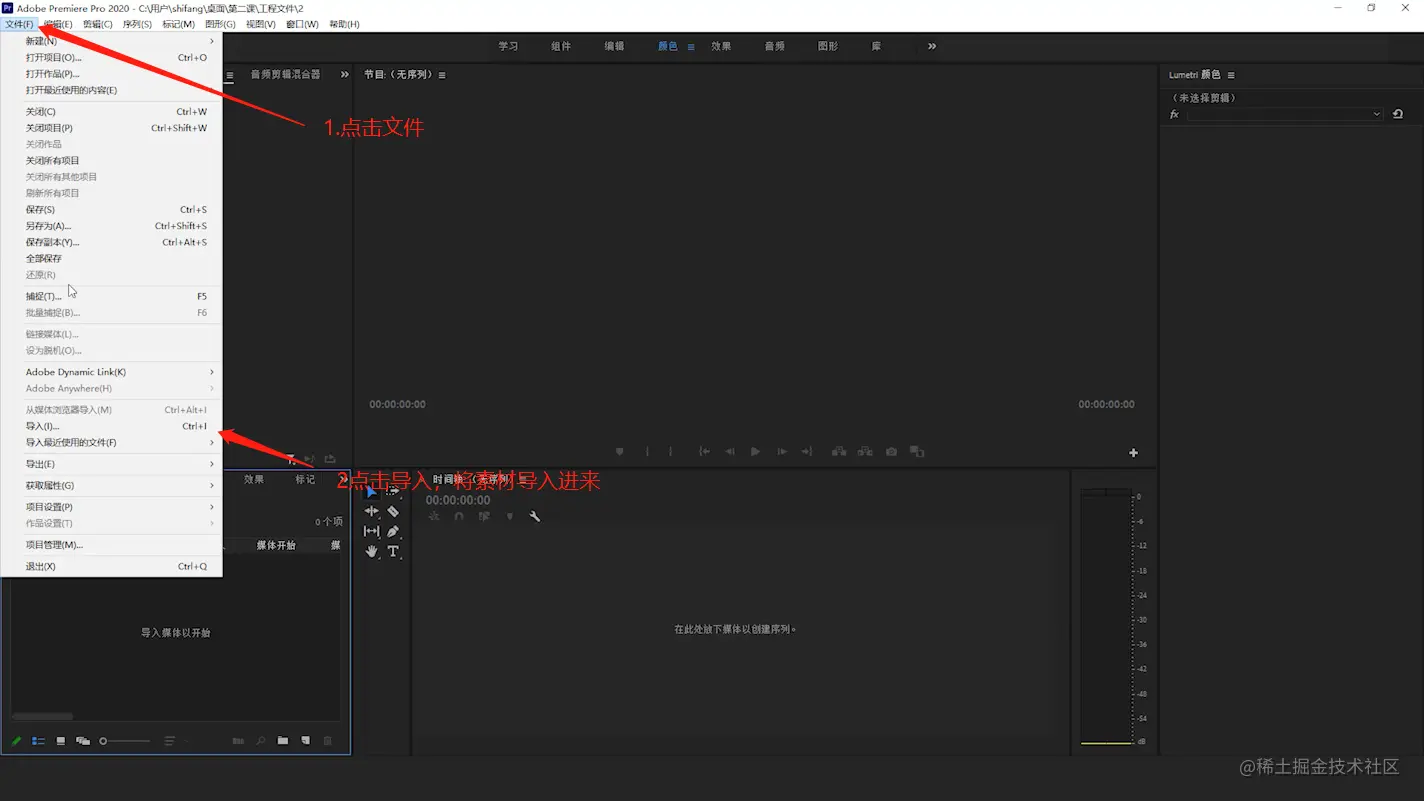Click Program monitor Add Marker button
Screen dimensions: 1424x801
tap(620, 452)
